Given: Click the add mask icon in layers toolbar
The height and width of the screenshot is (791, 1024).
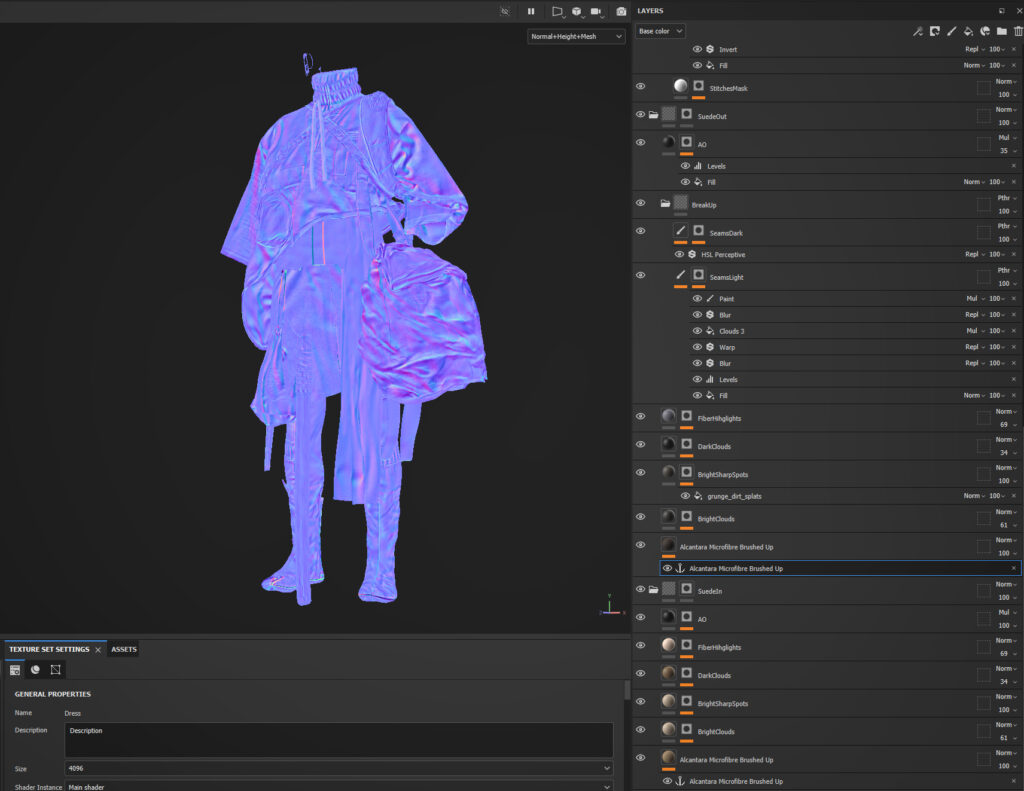Looking at the screenshot, I should [x=934, y=32].
